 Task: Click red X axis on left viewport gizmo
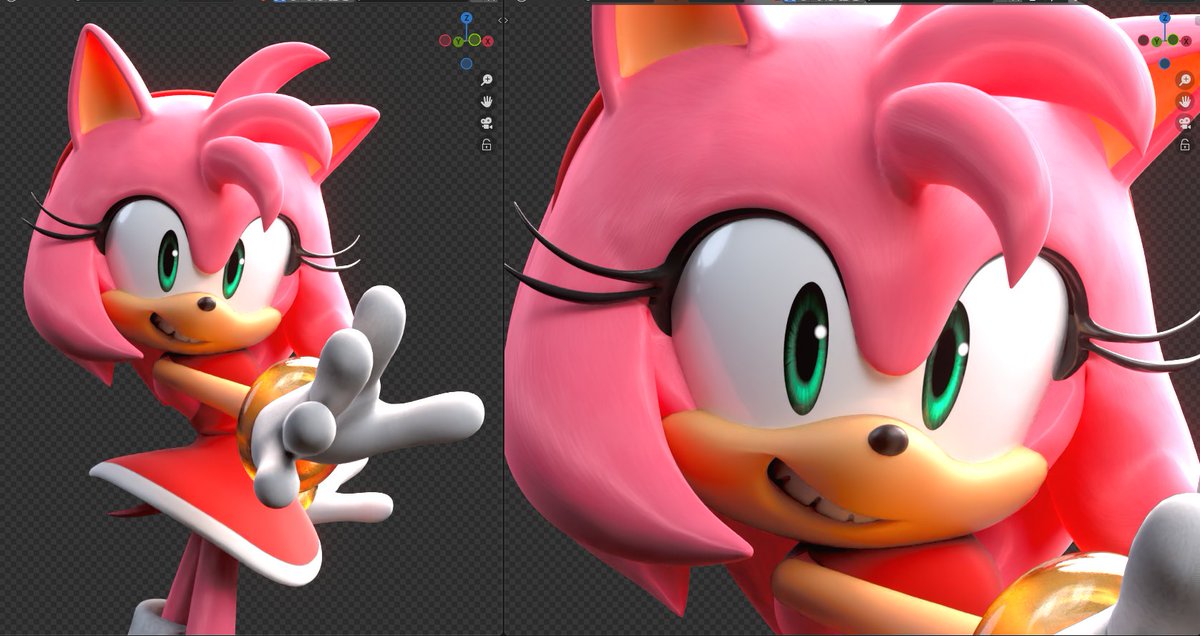pyautogui.click(x=488, y=41)
